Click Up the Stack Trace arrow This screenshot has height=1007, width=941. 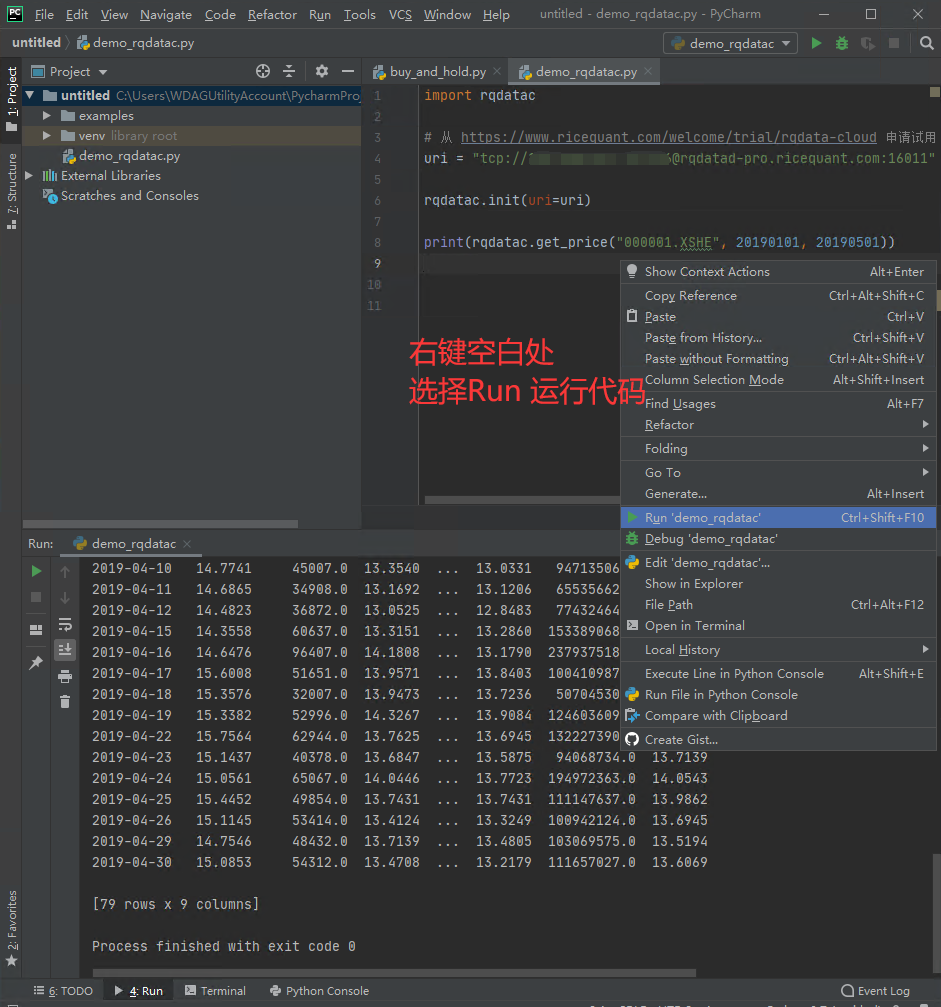click(65, 571)
